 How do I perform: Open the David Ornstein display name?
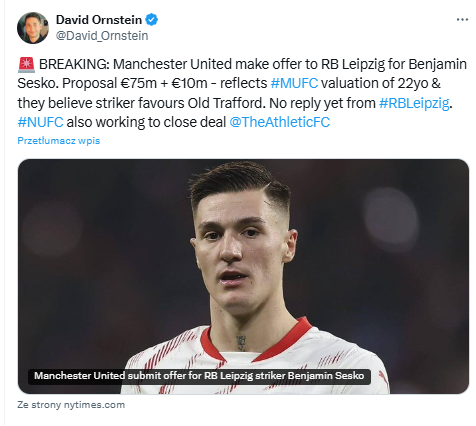(99, 20)
